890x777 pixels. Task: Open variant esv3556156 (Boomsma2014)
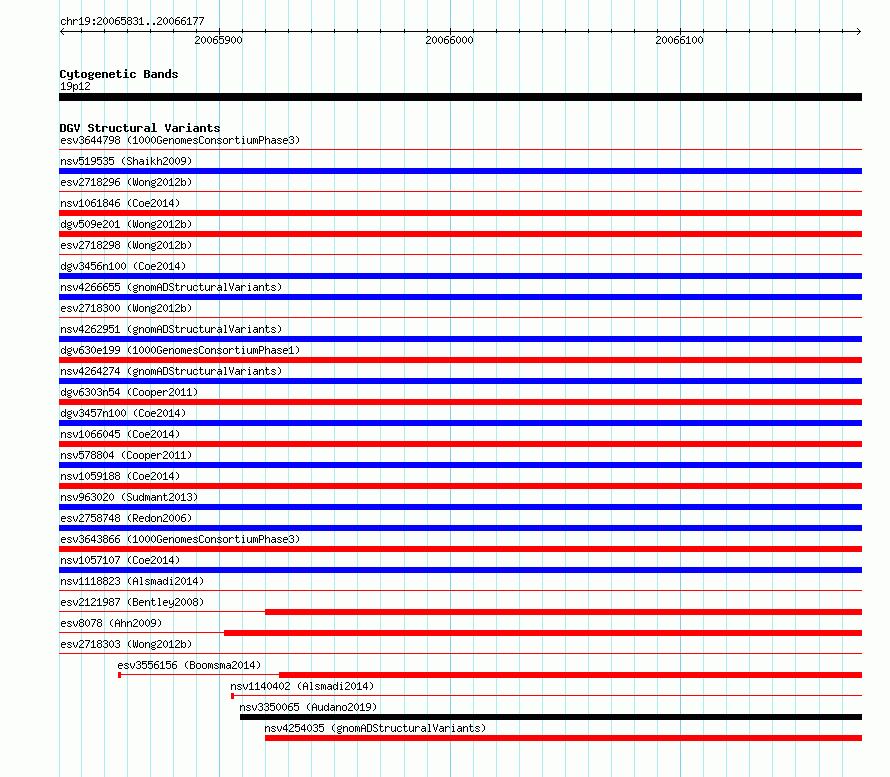coord(189,665)
